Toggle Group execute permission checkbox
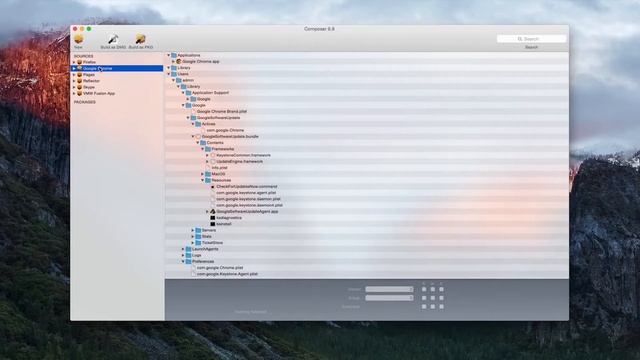This screenshot has height=360, width=640. tap(441, 298)
